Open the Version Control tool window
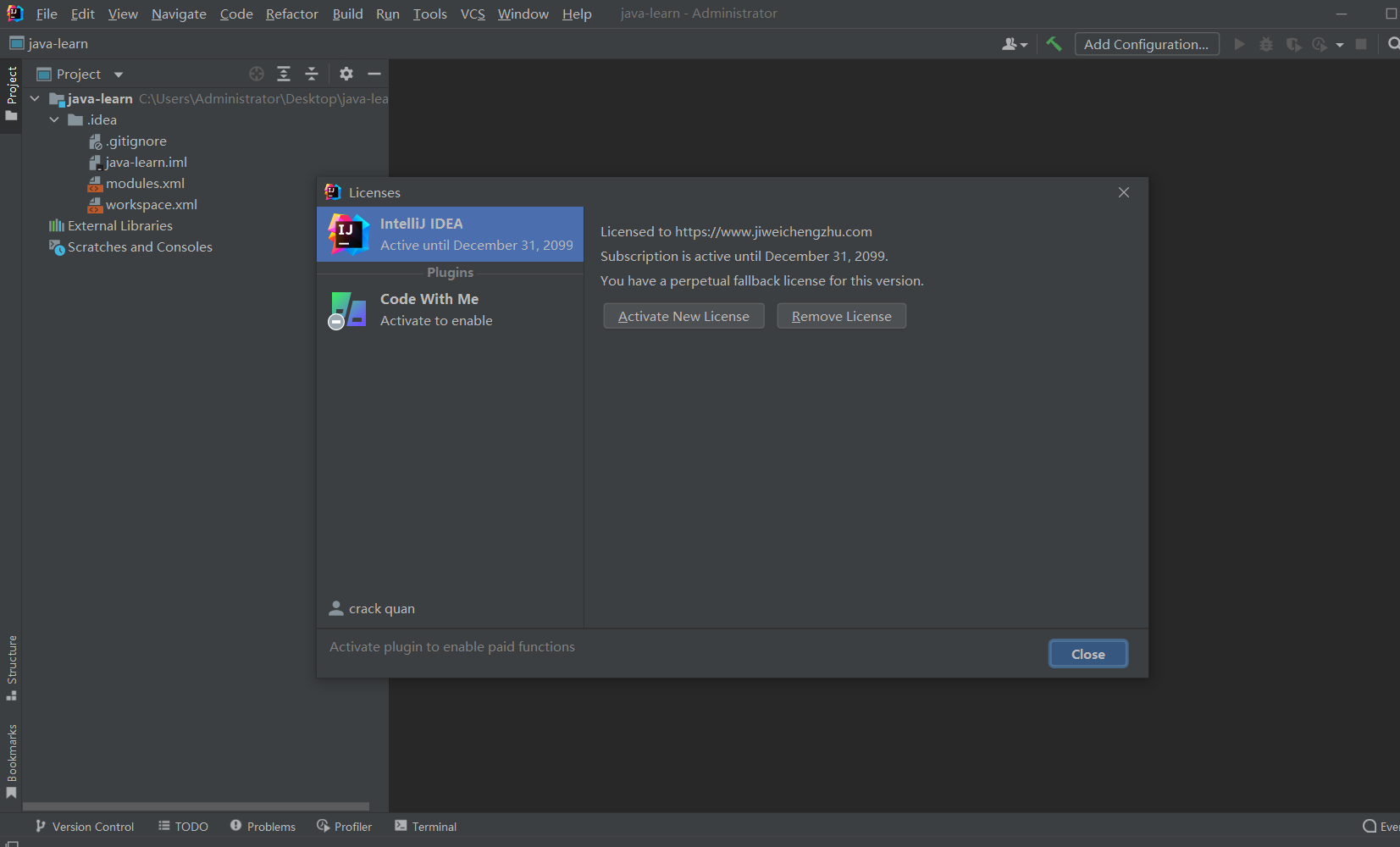 [x=84, y=826]
